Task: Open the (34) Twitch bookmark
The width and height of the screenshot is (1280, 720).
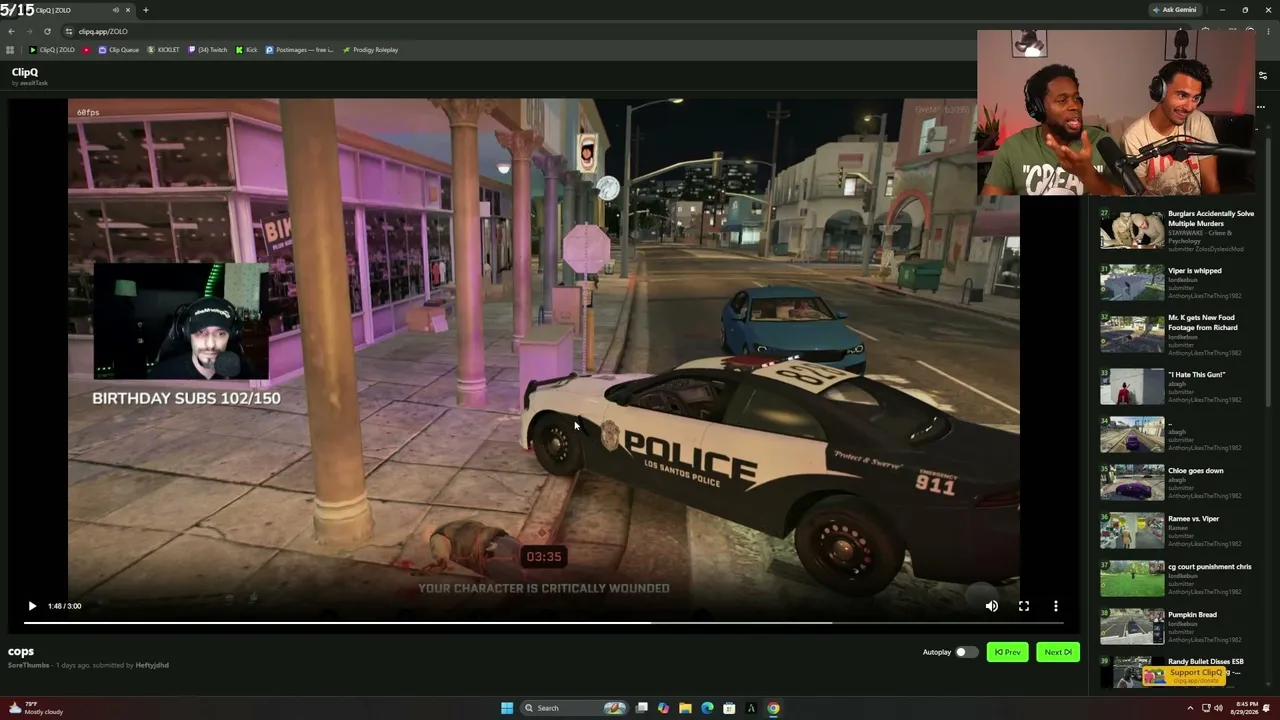Action: coord(208,50)
